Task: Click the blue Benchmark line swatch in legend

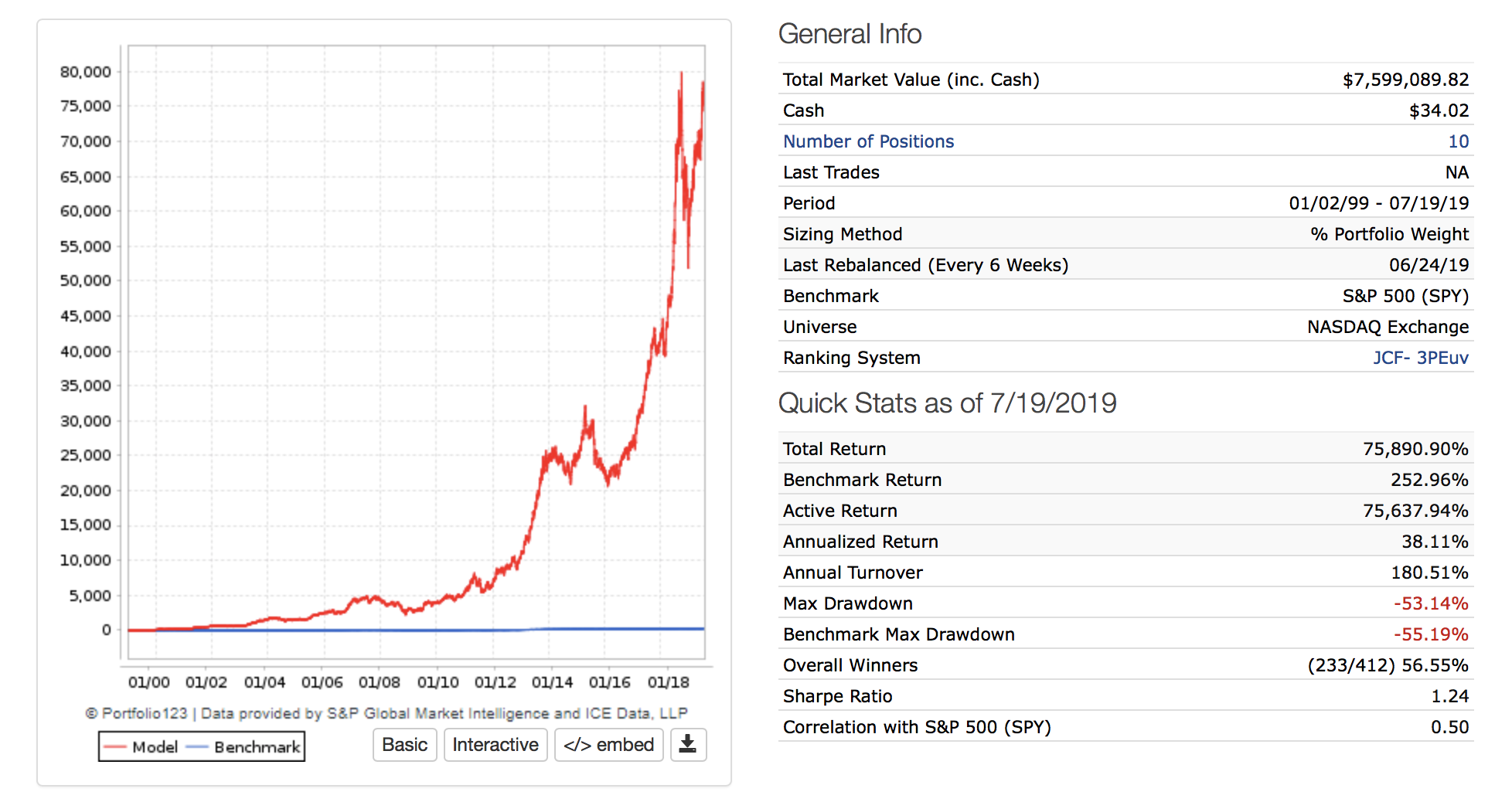Action: click(x=197, y=747)
